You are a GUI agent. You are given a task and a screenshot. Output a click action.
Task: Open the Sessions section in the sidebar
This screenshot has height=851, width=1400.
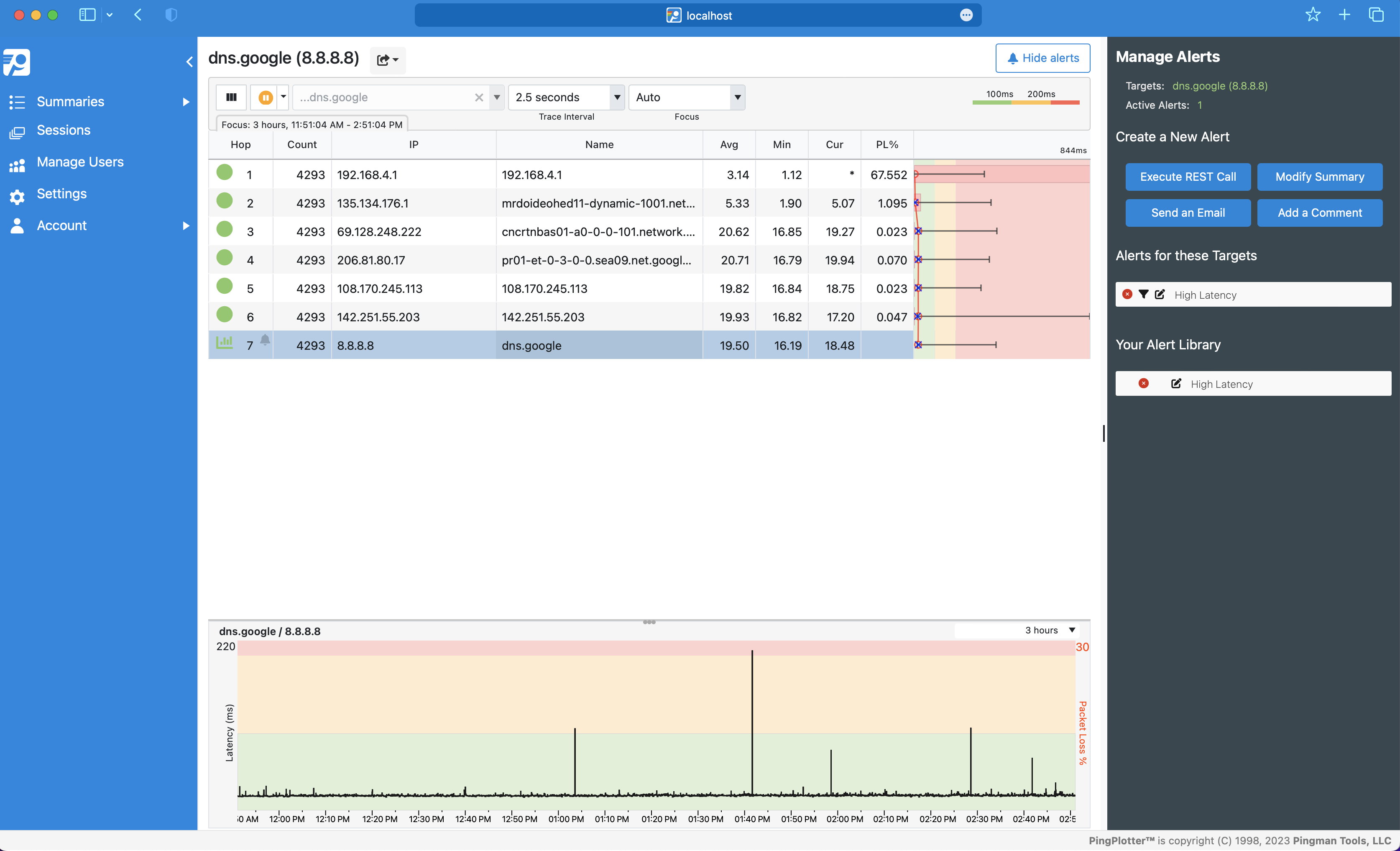point(64,130)
